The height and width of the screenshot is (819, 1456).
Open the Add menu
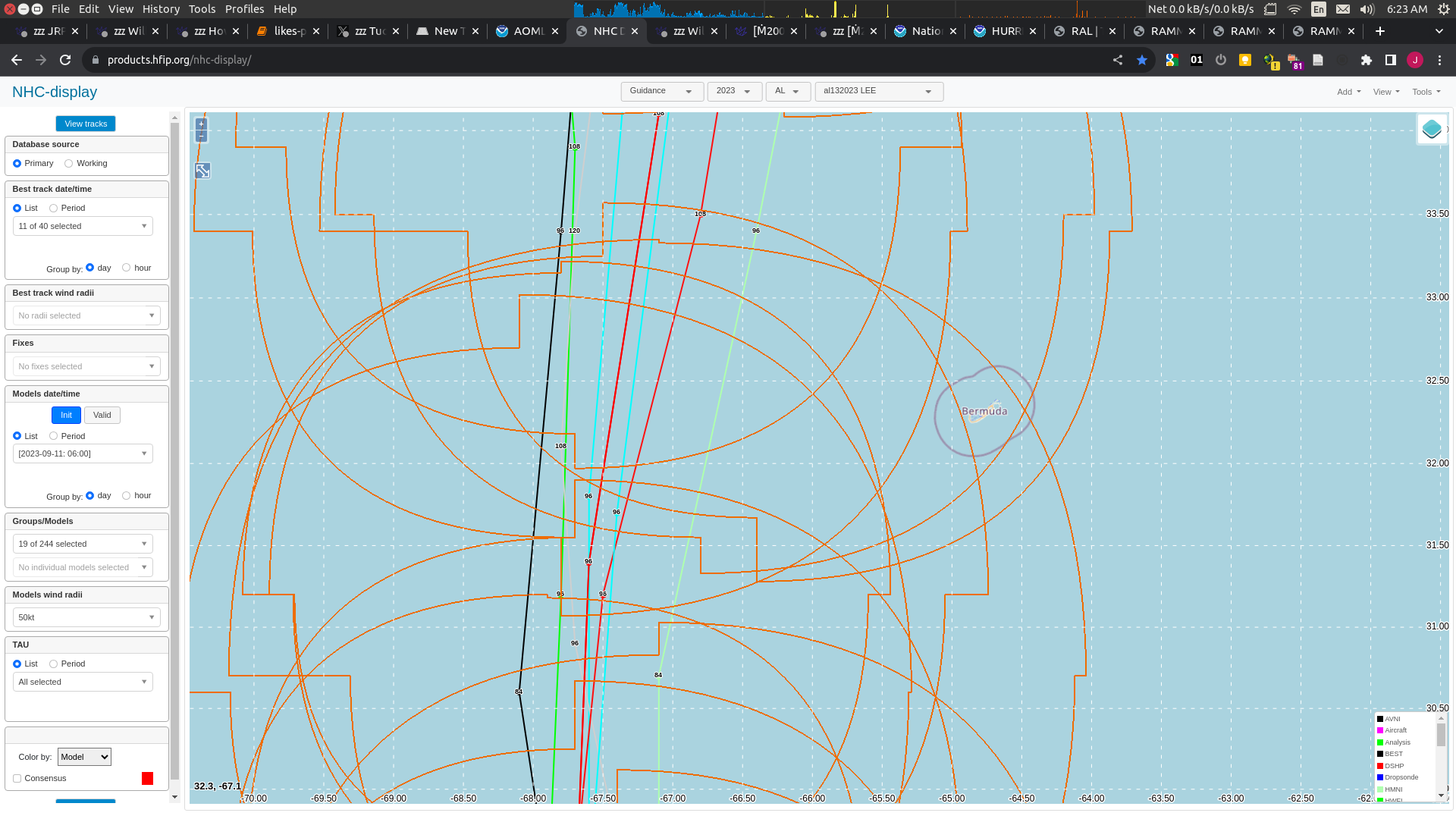[x=1349, y=92]
